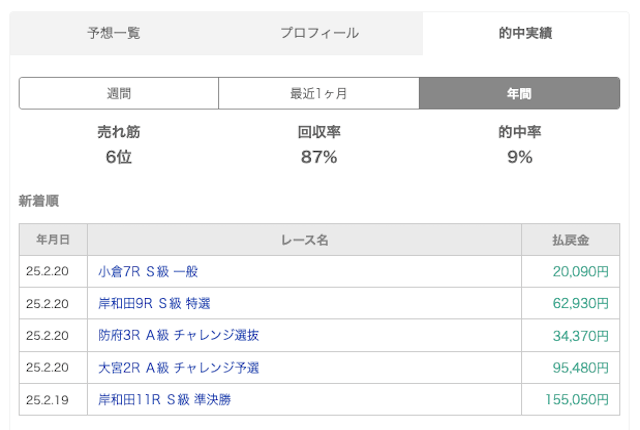Click the 払戻金 column header
Screen dimensions: 640x430
coord(570,240)
